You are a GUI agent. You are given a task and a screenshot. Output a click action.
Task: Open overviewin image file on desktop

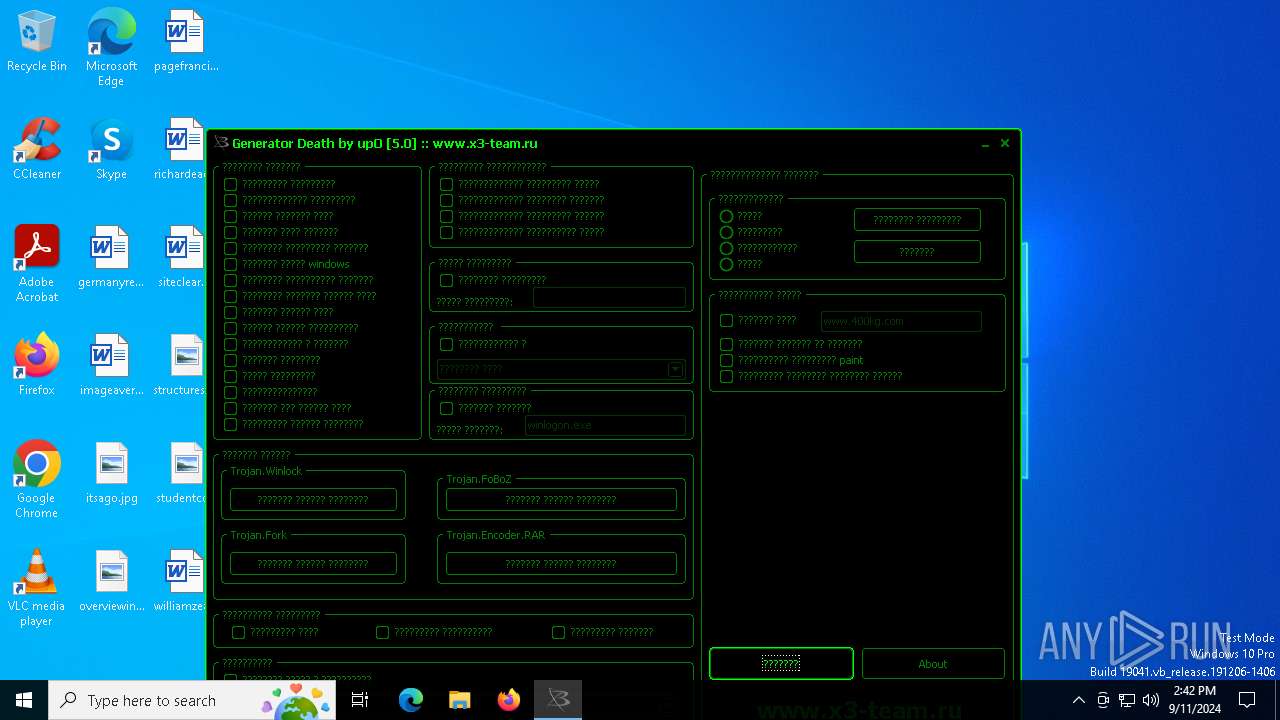(111, 582)
